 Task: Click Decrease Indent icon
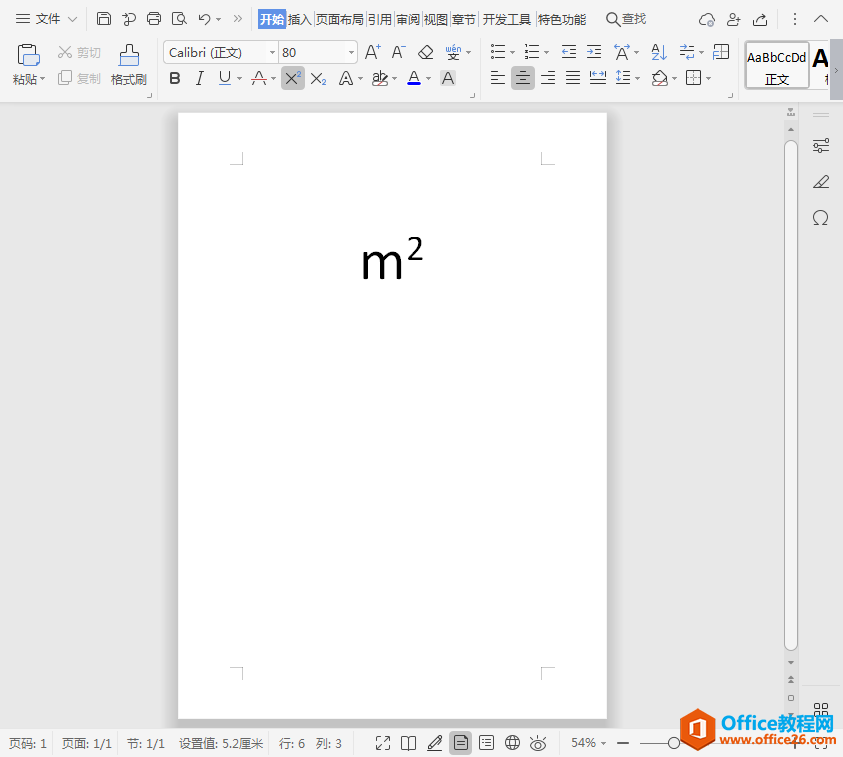tap(569, 52)
